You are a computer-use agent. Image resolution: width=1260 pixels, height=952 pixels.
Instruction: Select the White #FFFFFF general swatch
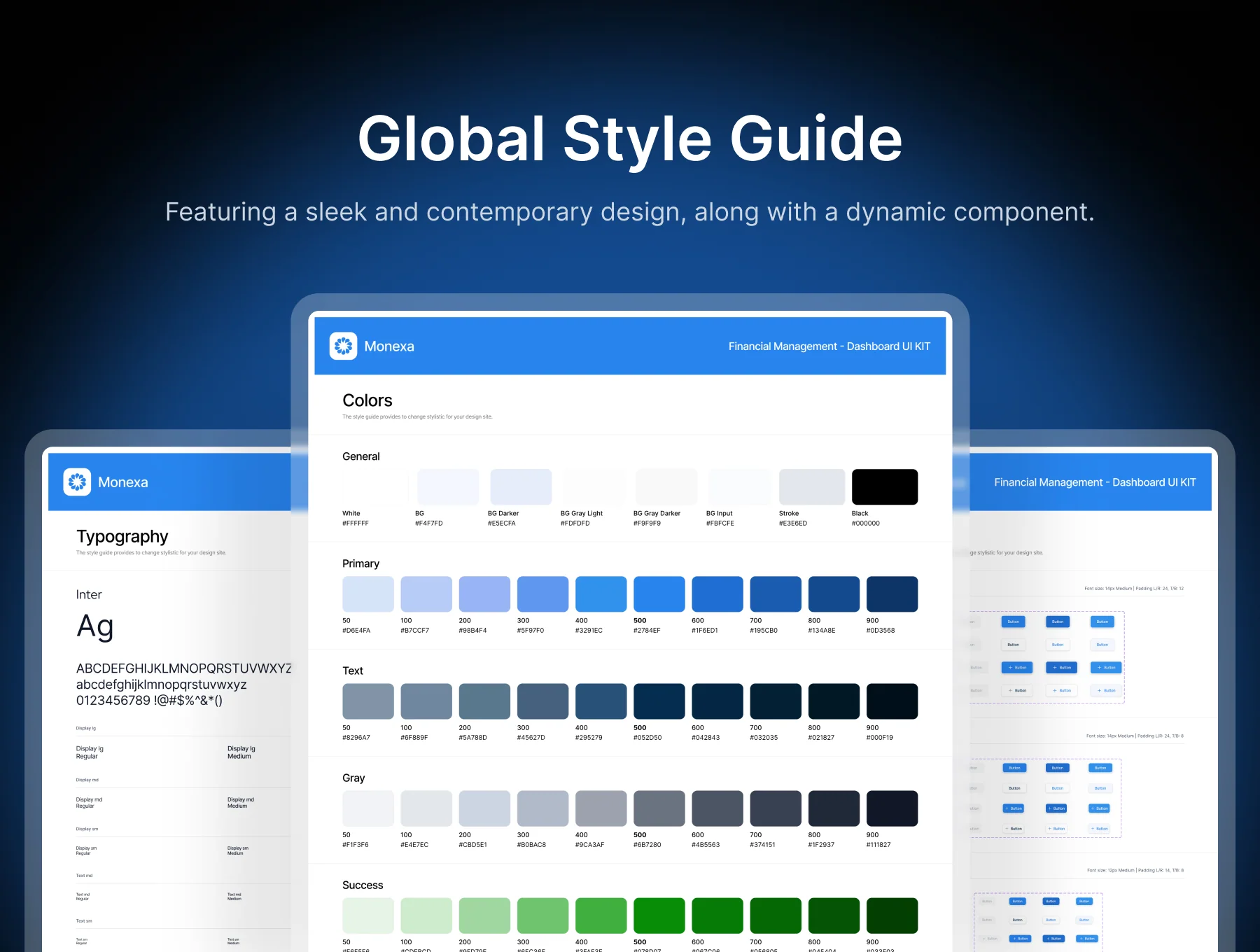375,486
